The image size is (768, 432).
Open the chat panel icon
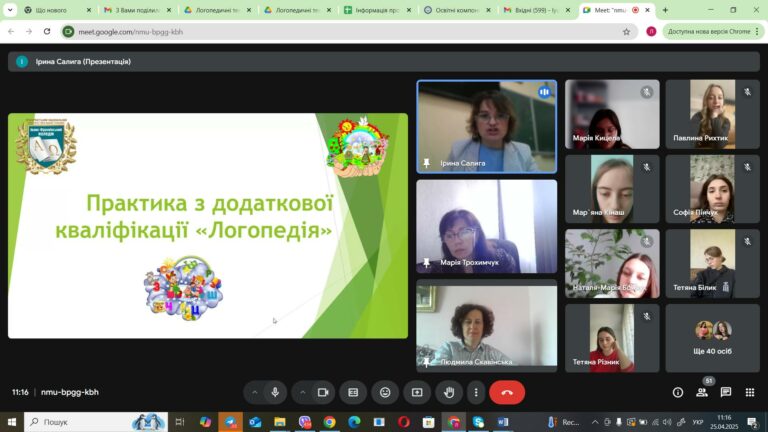pos(726,392)
